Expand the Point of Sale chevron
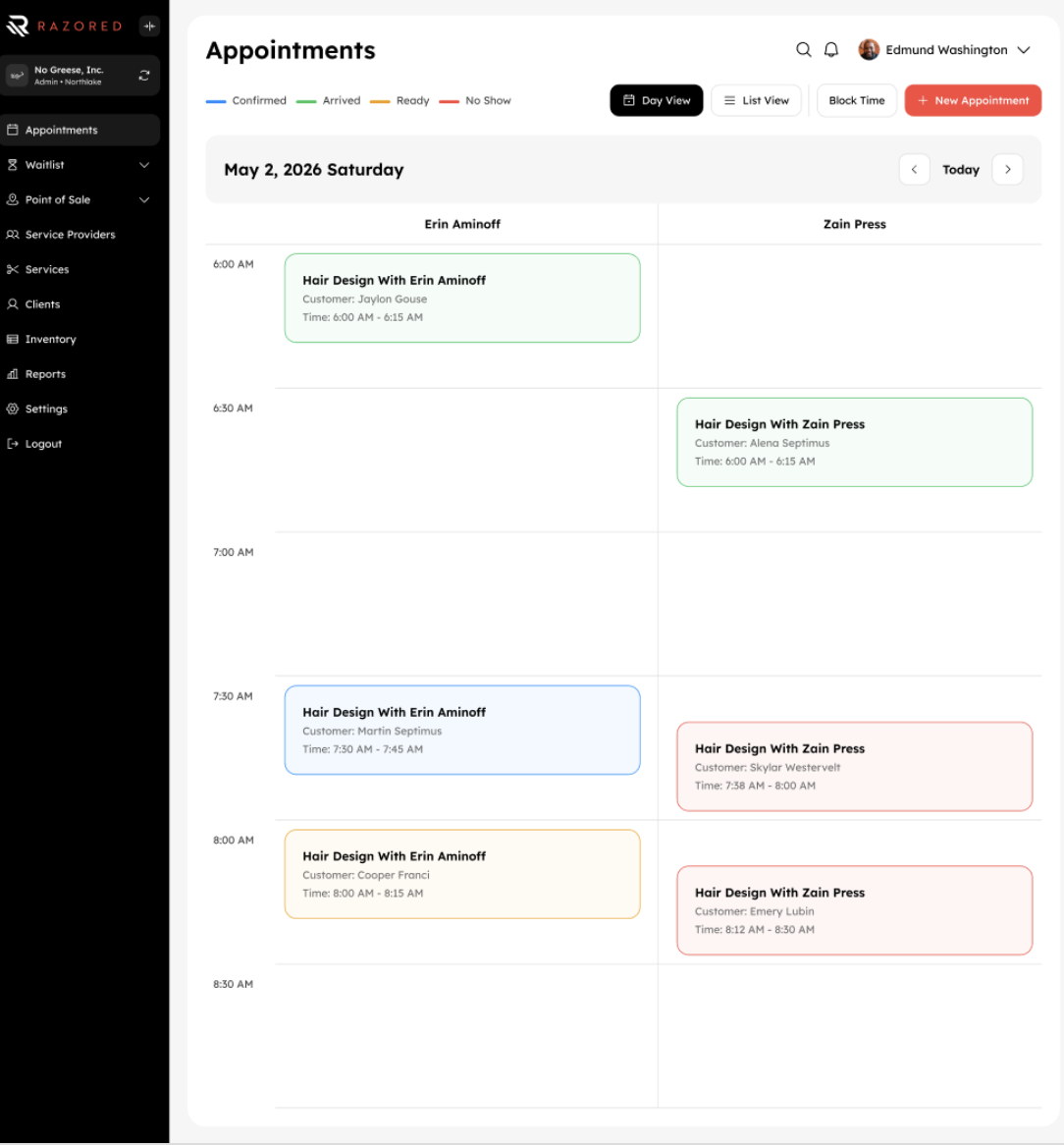 point(144,200)
